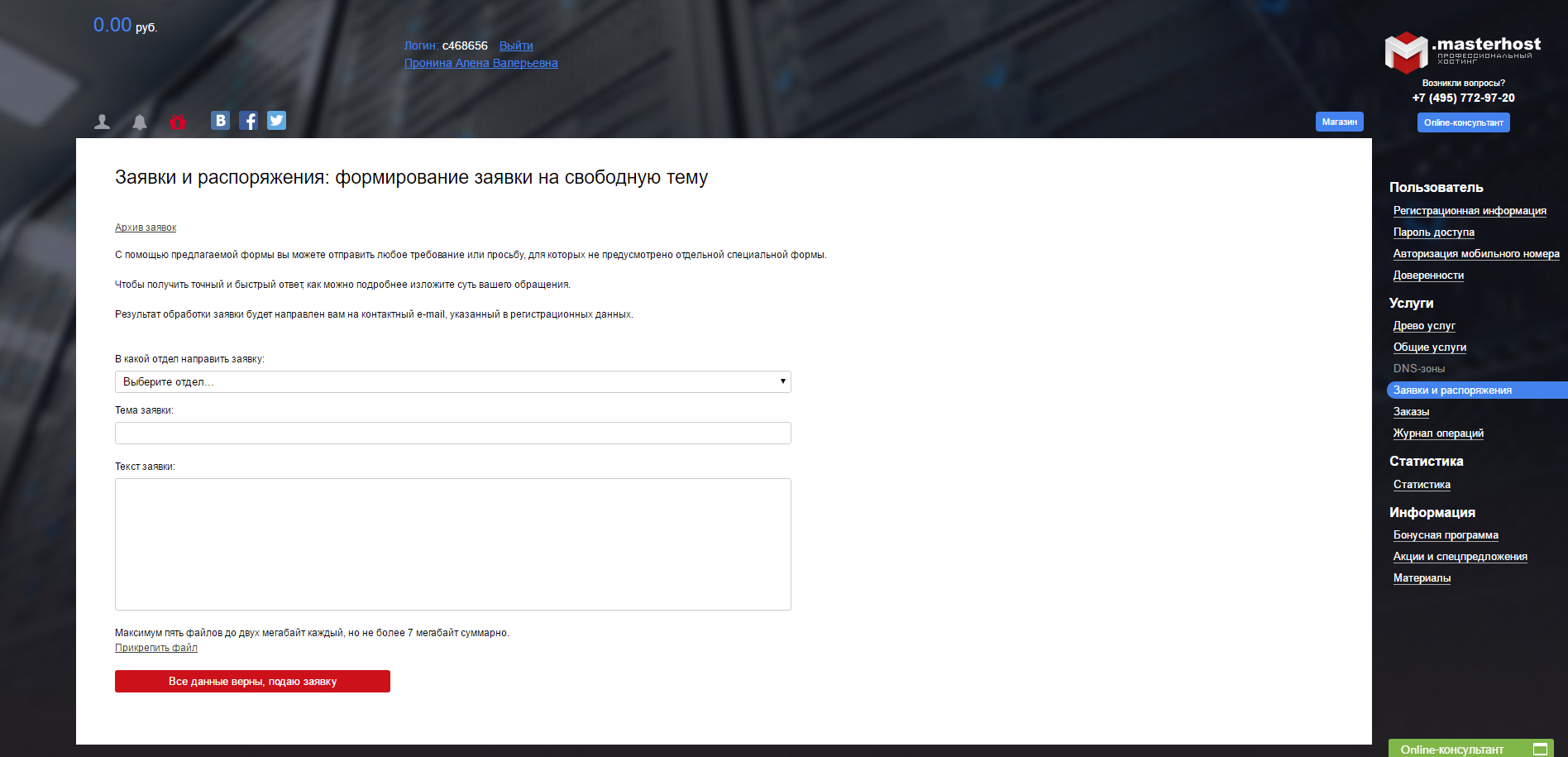Click the 'Услуги' section heading
This screenshot has width=1568, height=757.
point(1412,304)
